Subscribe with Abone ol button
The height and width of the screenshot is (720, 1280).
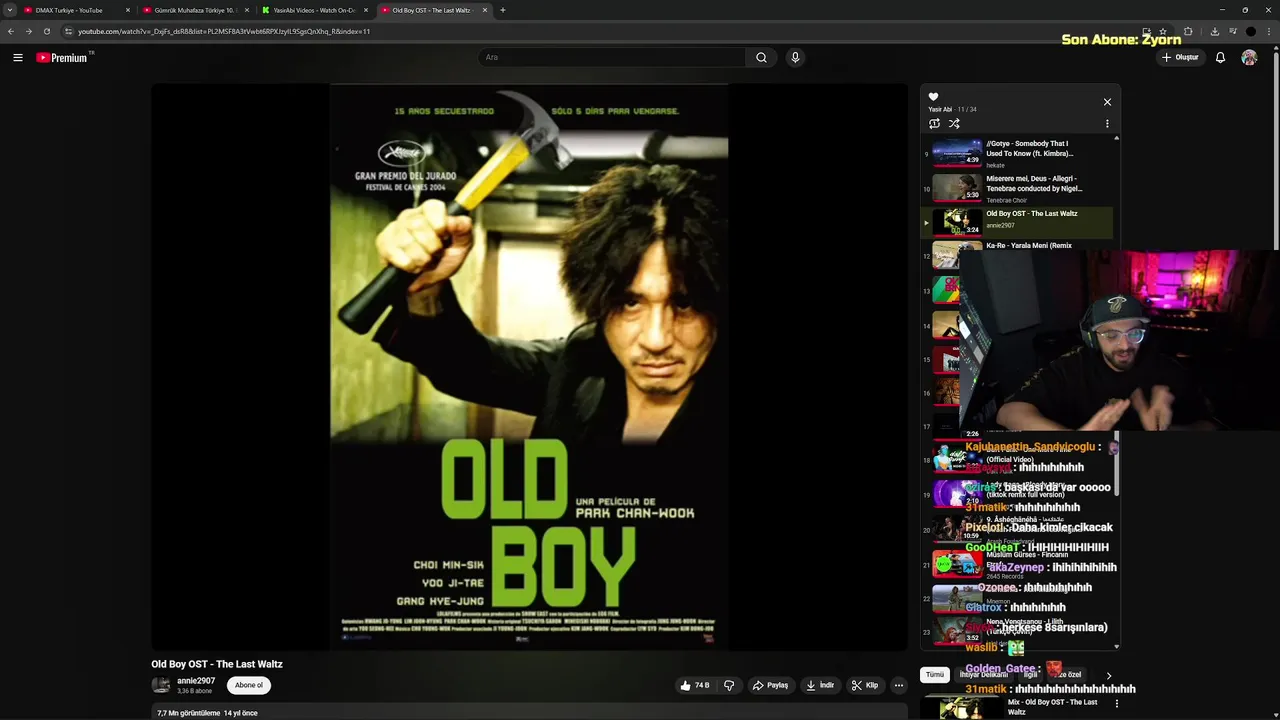(249, 685)
